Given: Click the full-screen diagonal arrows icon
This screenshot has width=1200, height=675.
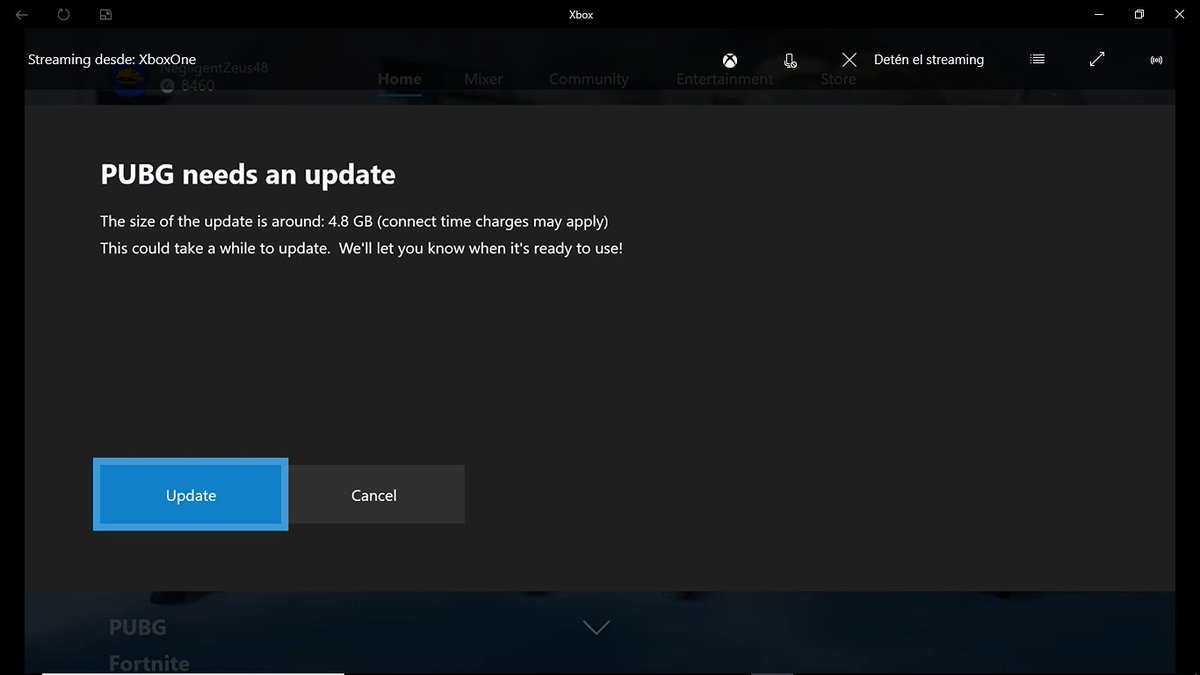Looking at the screenshot, I should click(x=1097, y=60).
